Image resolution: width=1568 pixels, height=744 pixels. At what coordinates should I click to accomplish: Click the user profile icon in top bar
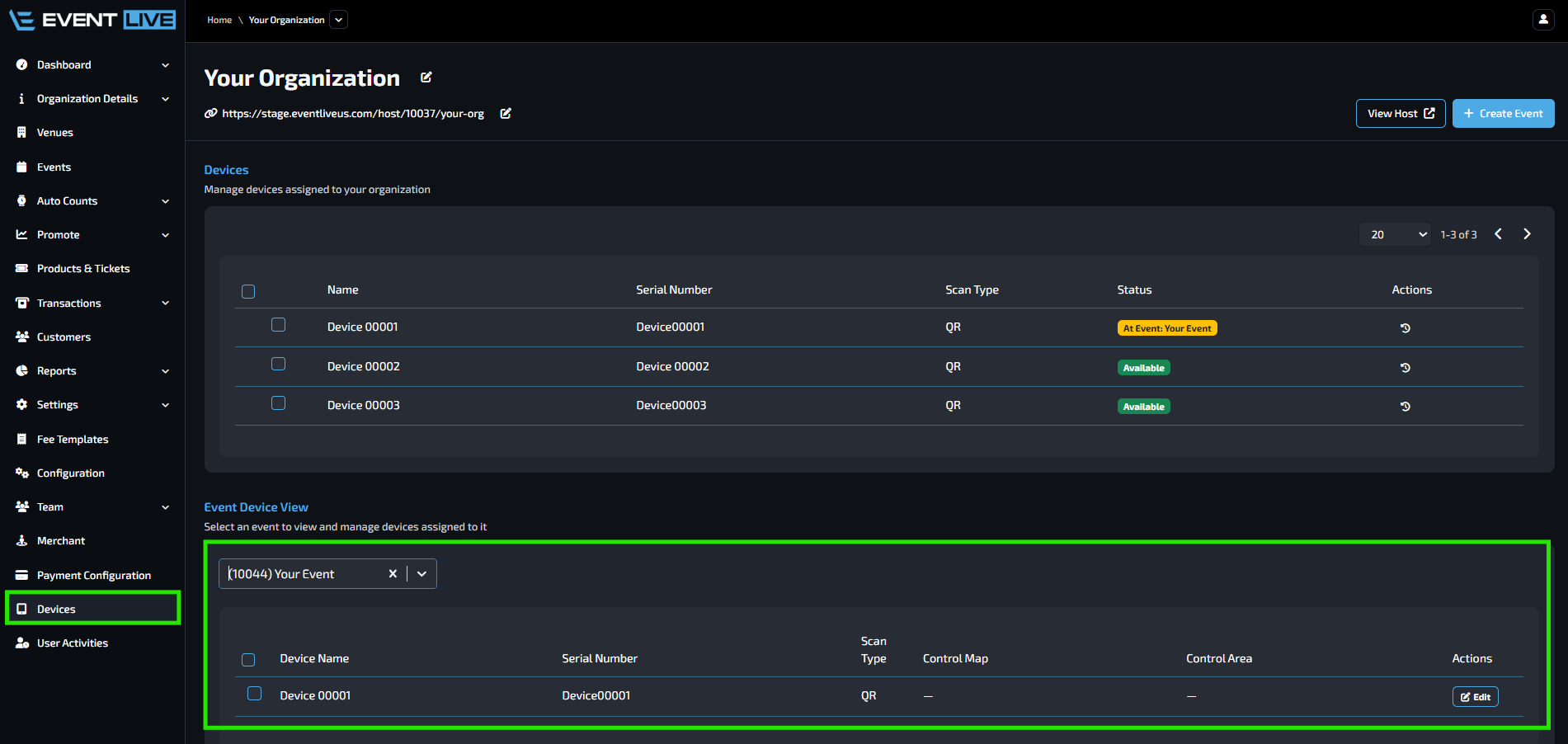point(1543,19)
